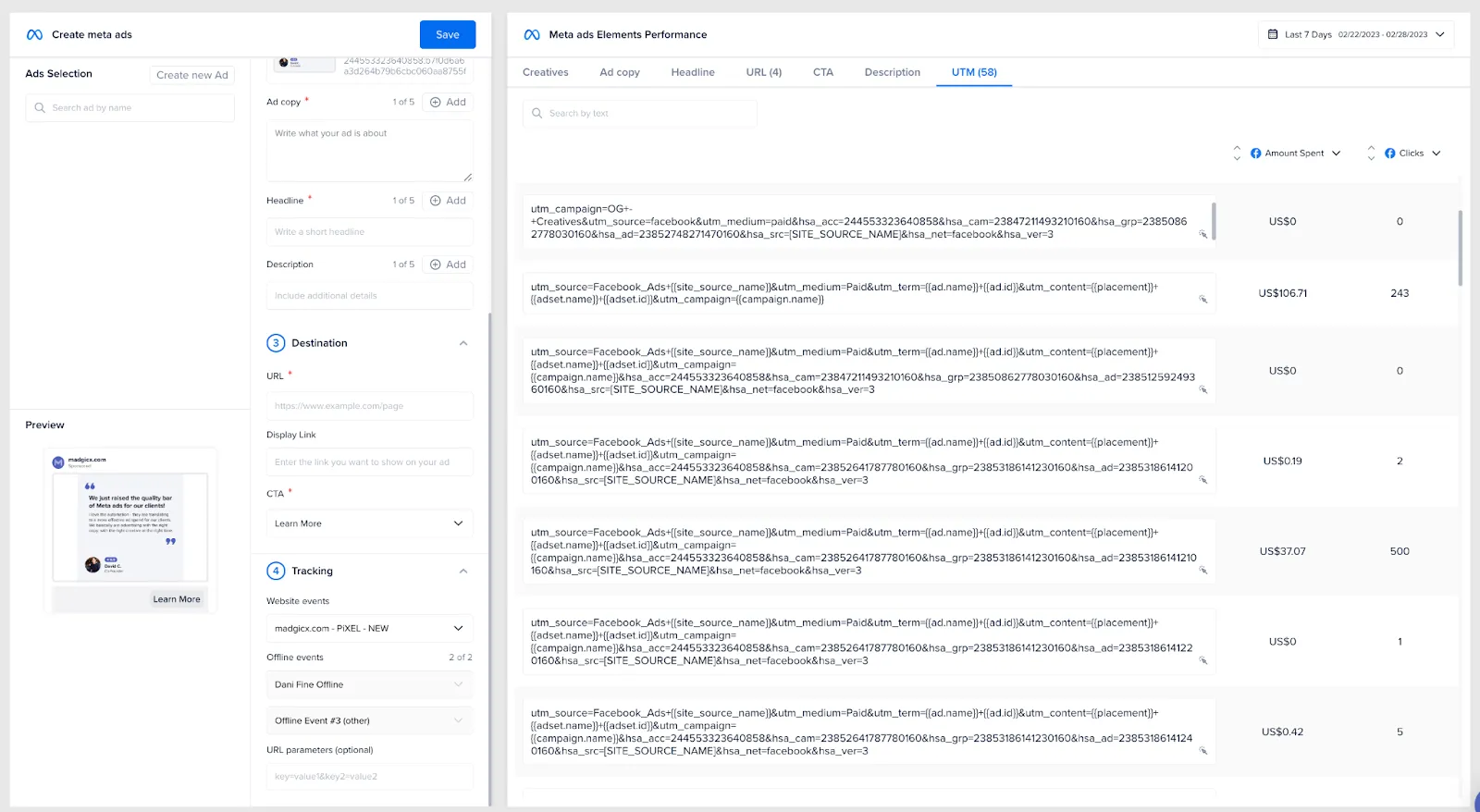Open the Learn More CTA dropdown
The image size is (1480, 812).
(370, 523)
